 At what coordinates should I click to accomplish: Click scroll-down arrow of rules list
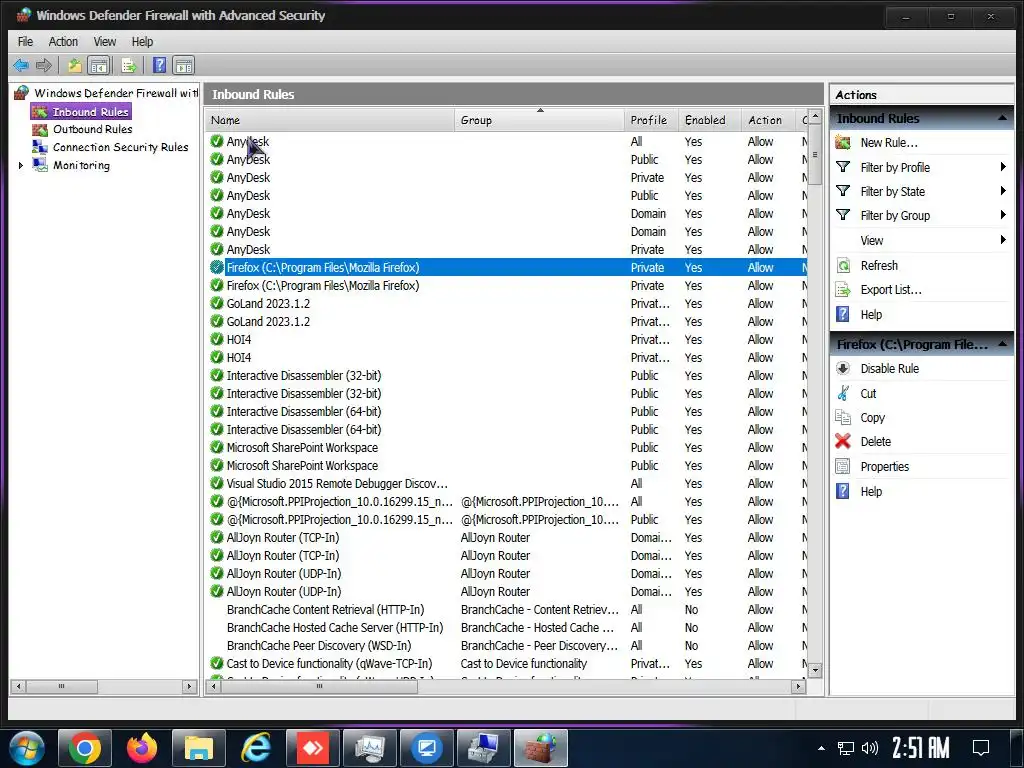click(814, 670)
